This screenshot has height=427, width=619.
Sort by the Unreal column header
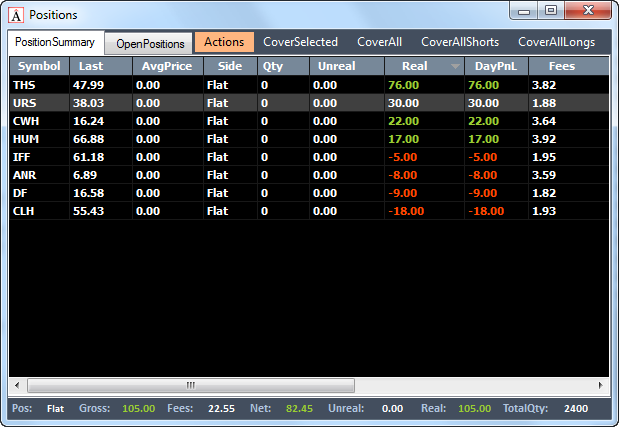pyautogui.click(x=347, y=66)
